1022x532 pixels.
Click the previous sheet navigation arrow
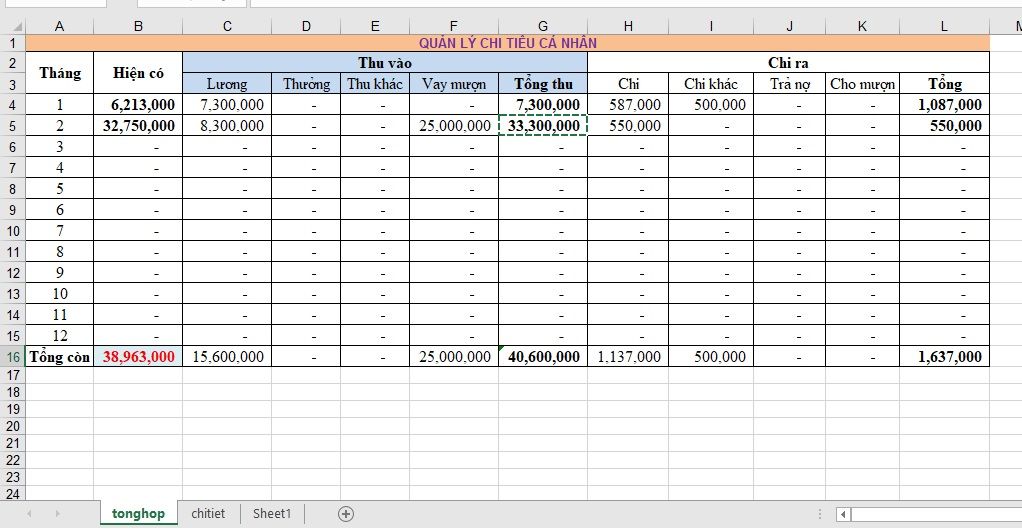pos(30,514)
